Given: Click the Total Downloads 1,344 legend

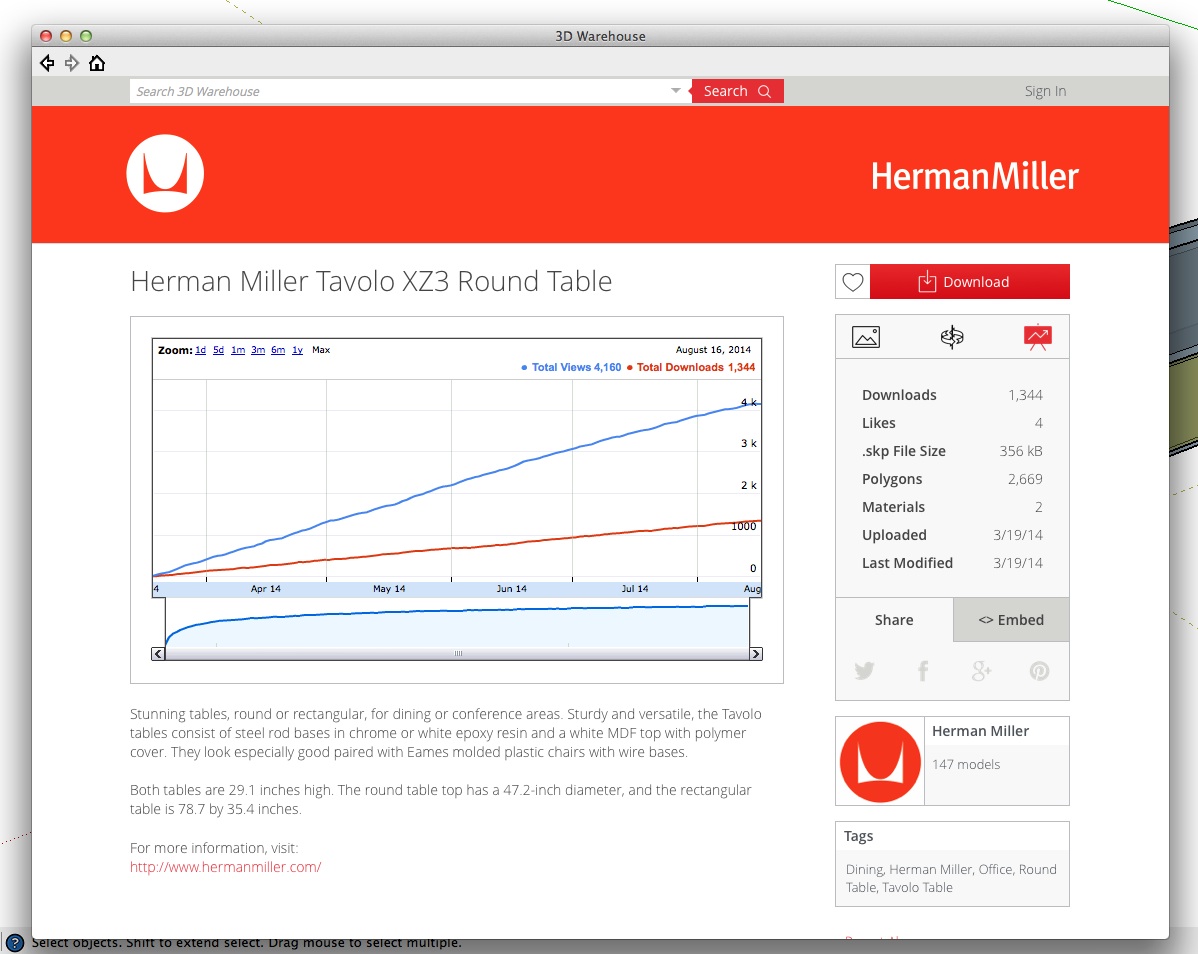Looking at the screenshot, I should [691, 367].
